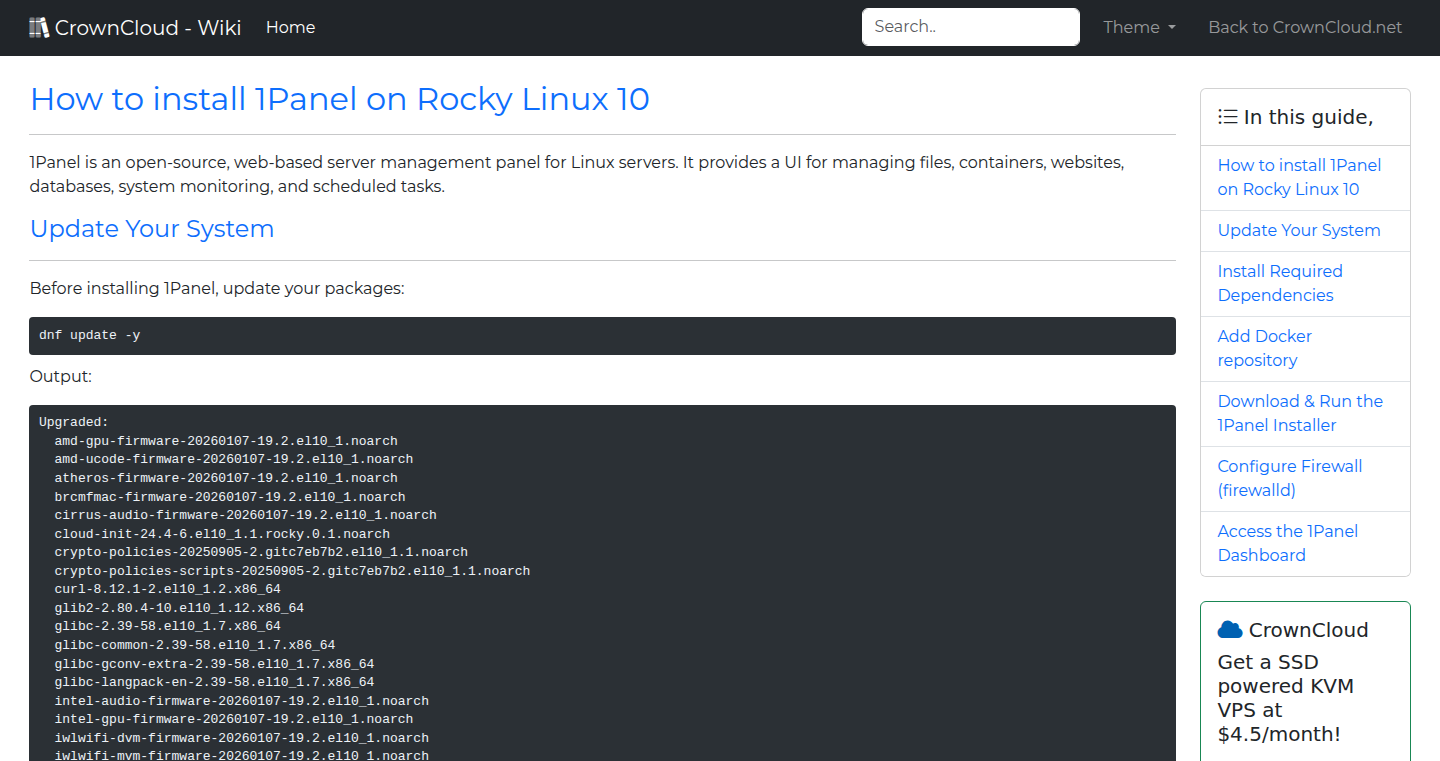The width and height of the screenshot is (1440, 761).
Task: Follow the Back to CrownCloud.net link
Action: click(x=1305, y=27)
